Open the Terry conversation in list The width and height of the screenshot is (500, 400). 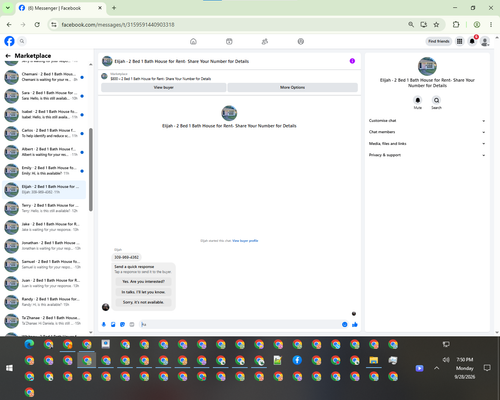[44, 208]
